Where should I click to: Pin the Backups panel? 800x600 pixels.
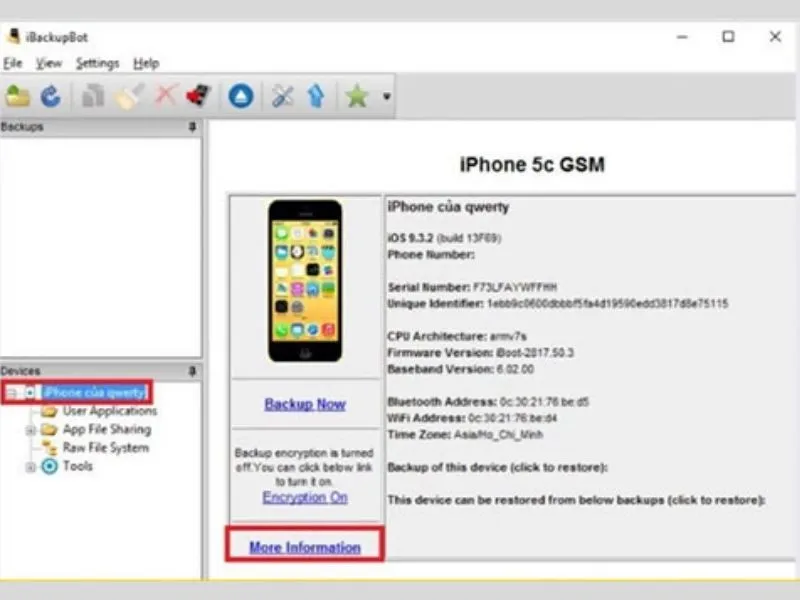192,127
